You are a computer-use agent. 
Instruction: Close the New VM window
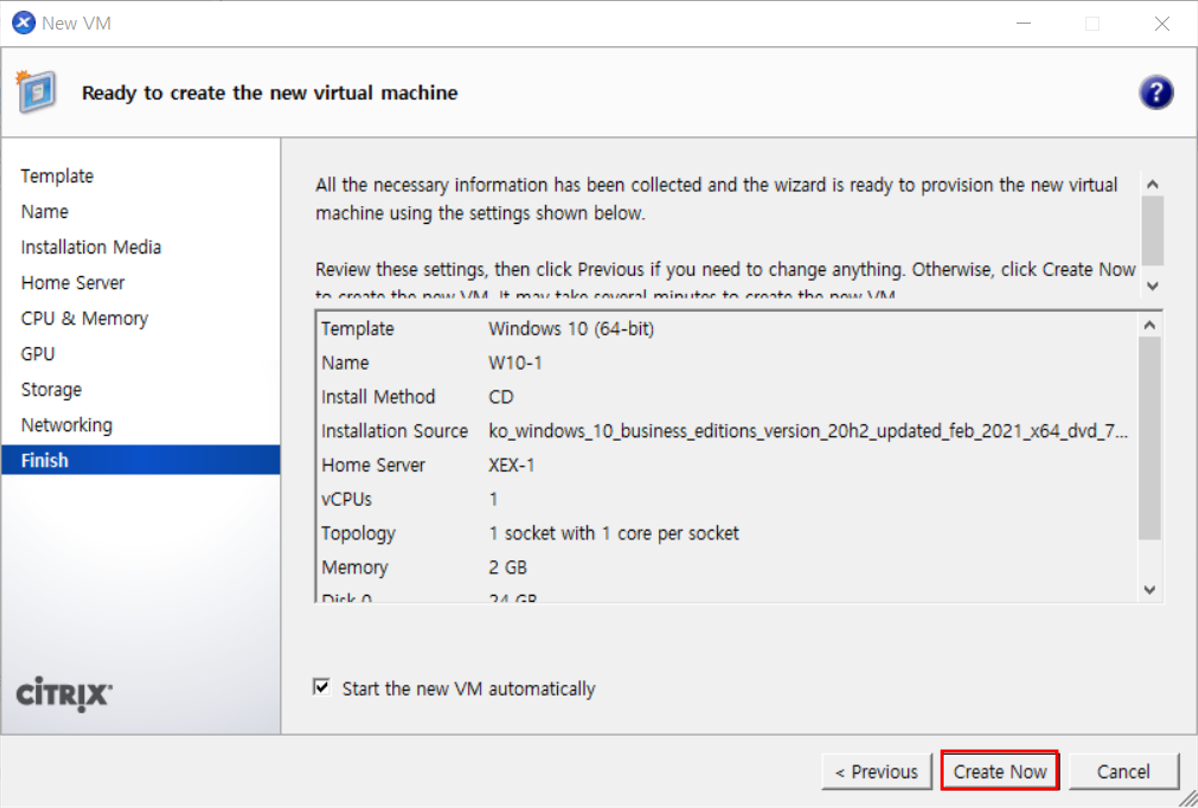pos(1161,24)
